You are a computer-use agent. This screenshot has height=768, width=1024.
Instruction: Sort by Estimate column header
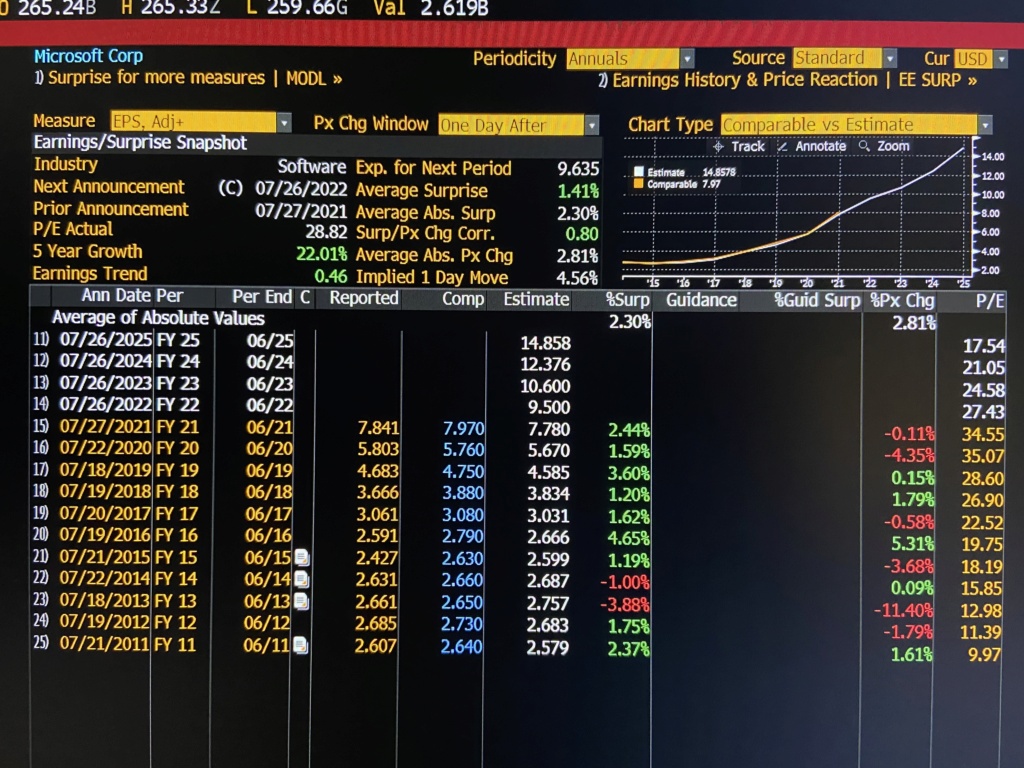(536, 300)
